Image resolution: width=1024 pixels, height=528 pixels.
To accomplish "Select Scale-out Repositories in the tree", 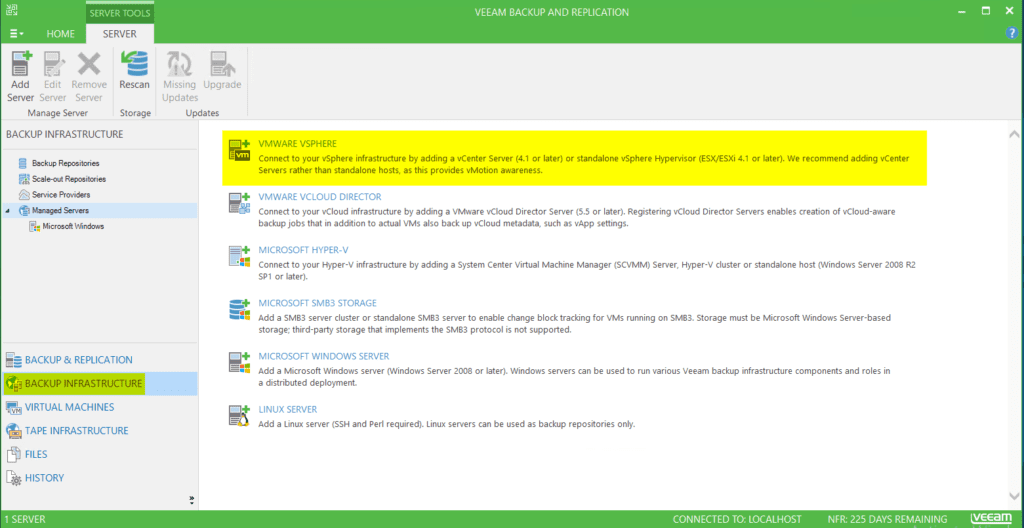I will (69, 178).
